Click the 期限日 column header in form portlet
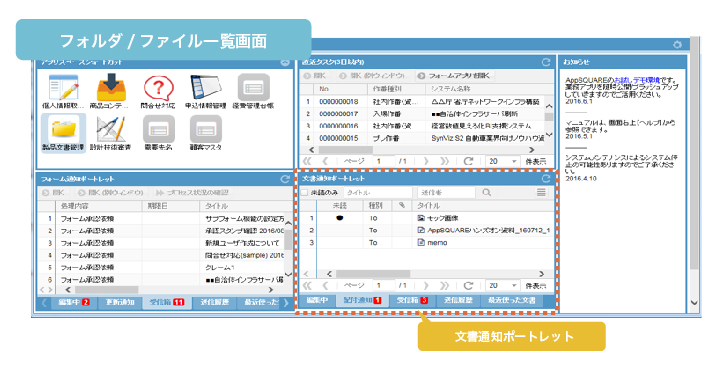The height and width of the screenshot is (380, 720). click(170, 206)
